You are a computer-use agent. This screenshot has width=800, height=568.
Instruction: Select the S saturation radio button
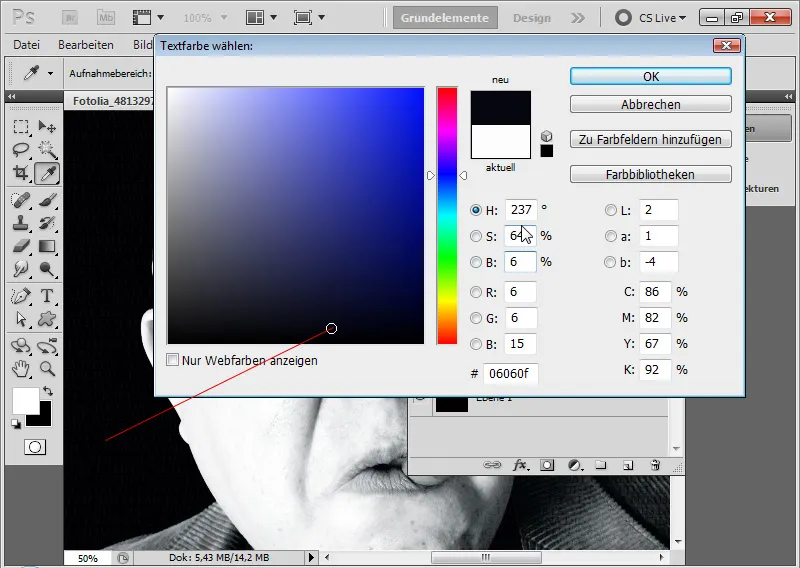pyautogui.click(x=476, y=236)
